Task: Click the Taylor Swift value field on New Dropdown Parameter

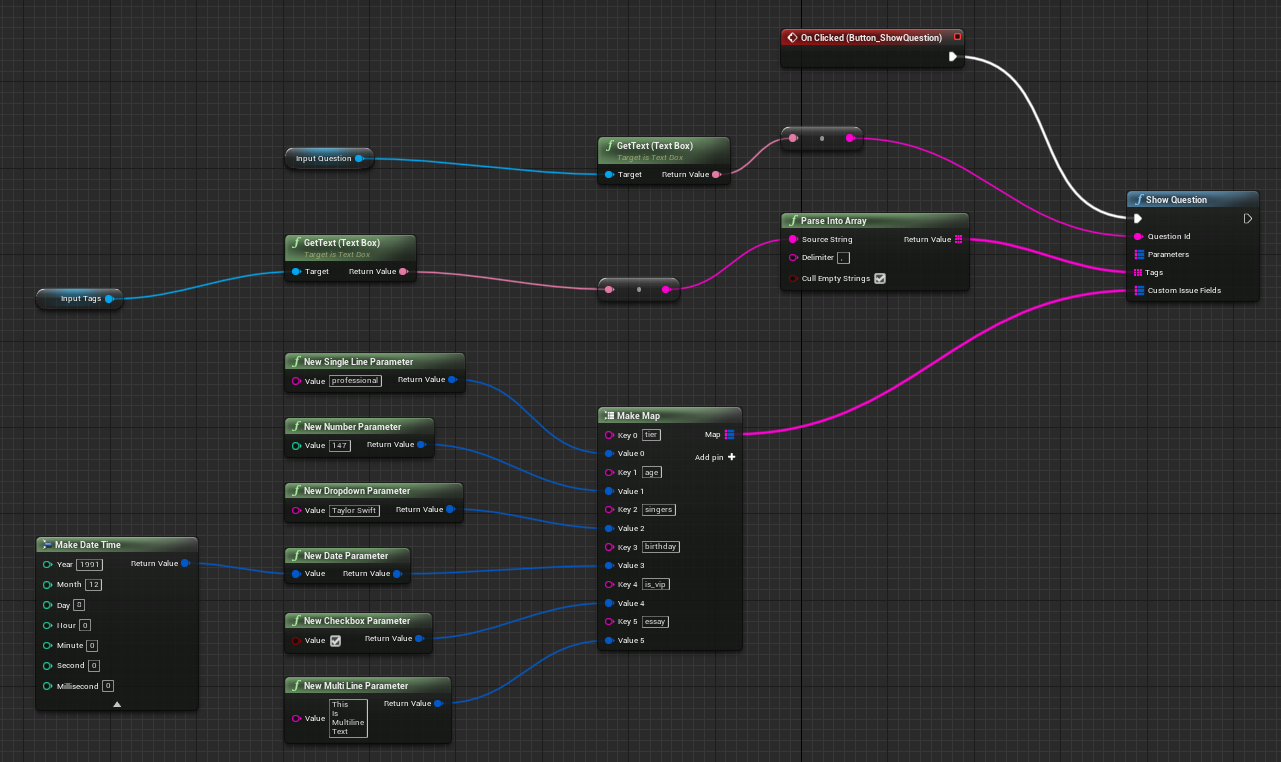Action: (354, 510)
